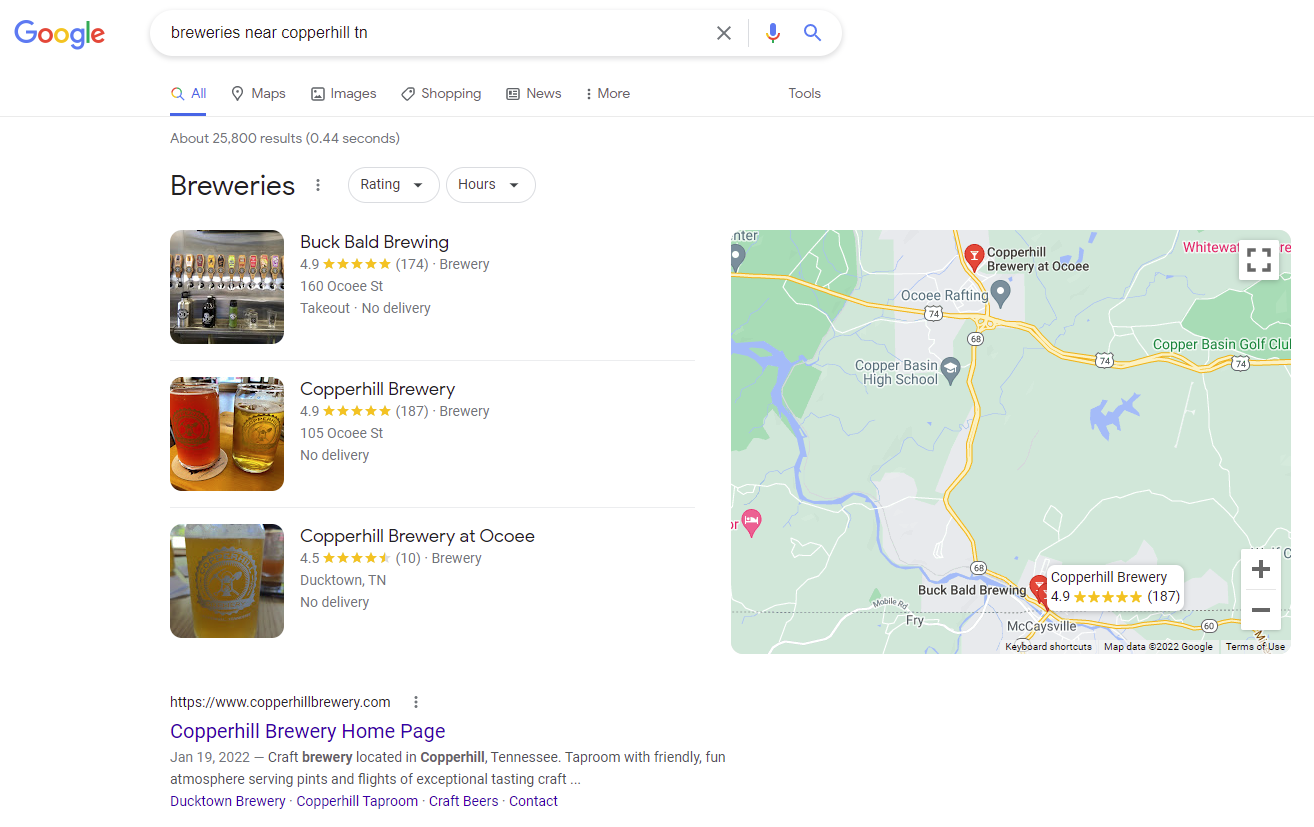Open the map Keyboard shortcuts
1314x827 pixels.
tap(1048, 647)
